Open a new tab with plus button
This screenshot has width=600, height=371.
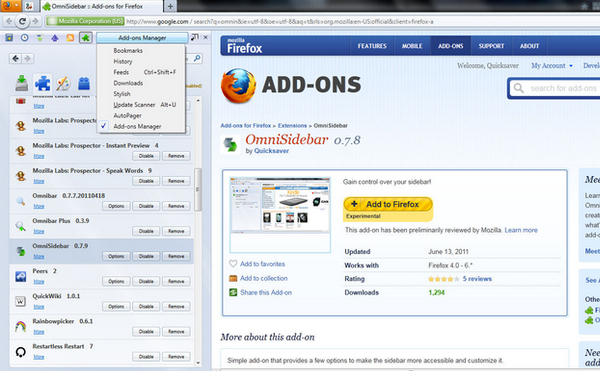(x=170, y=6)
